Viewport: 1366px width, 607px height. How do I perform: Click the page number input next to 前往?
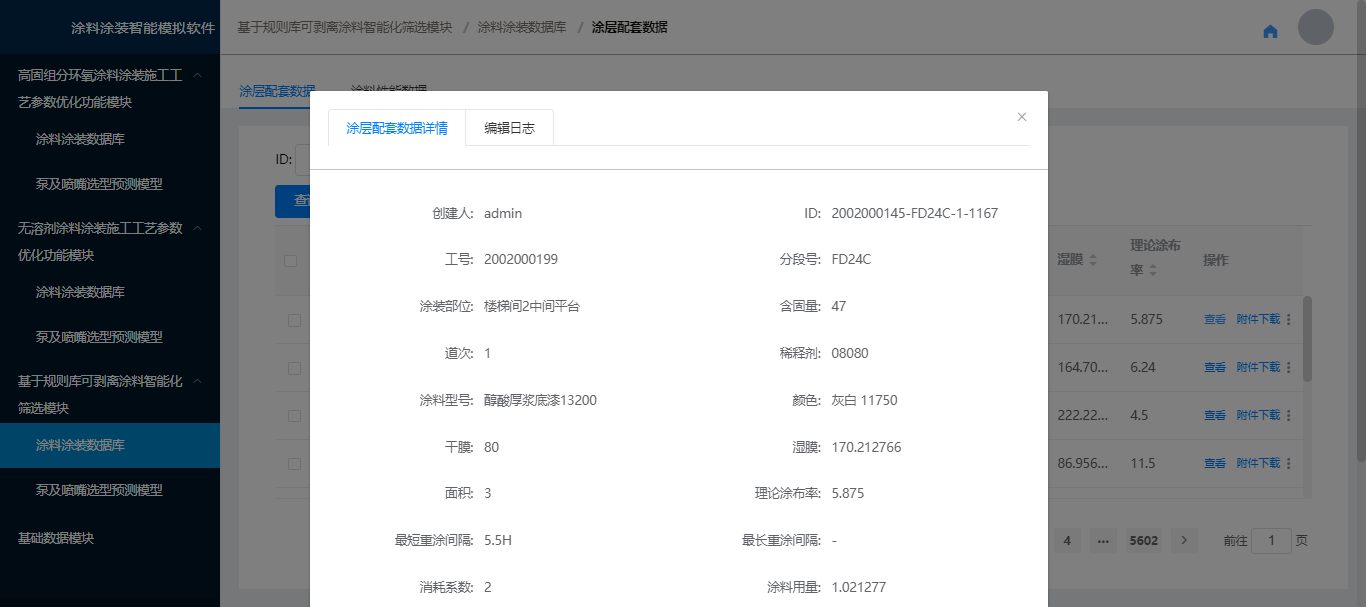pos(1271,541)
